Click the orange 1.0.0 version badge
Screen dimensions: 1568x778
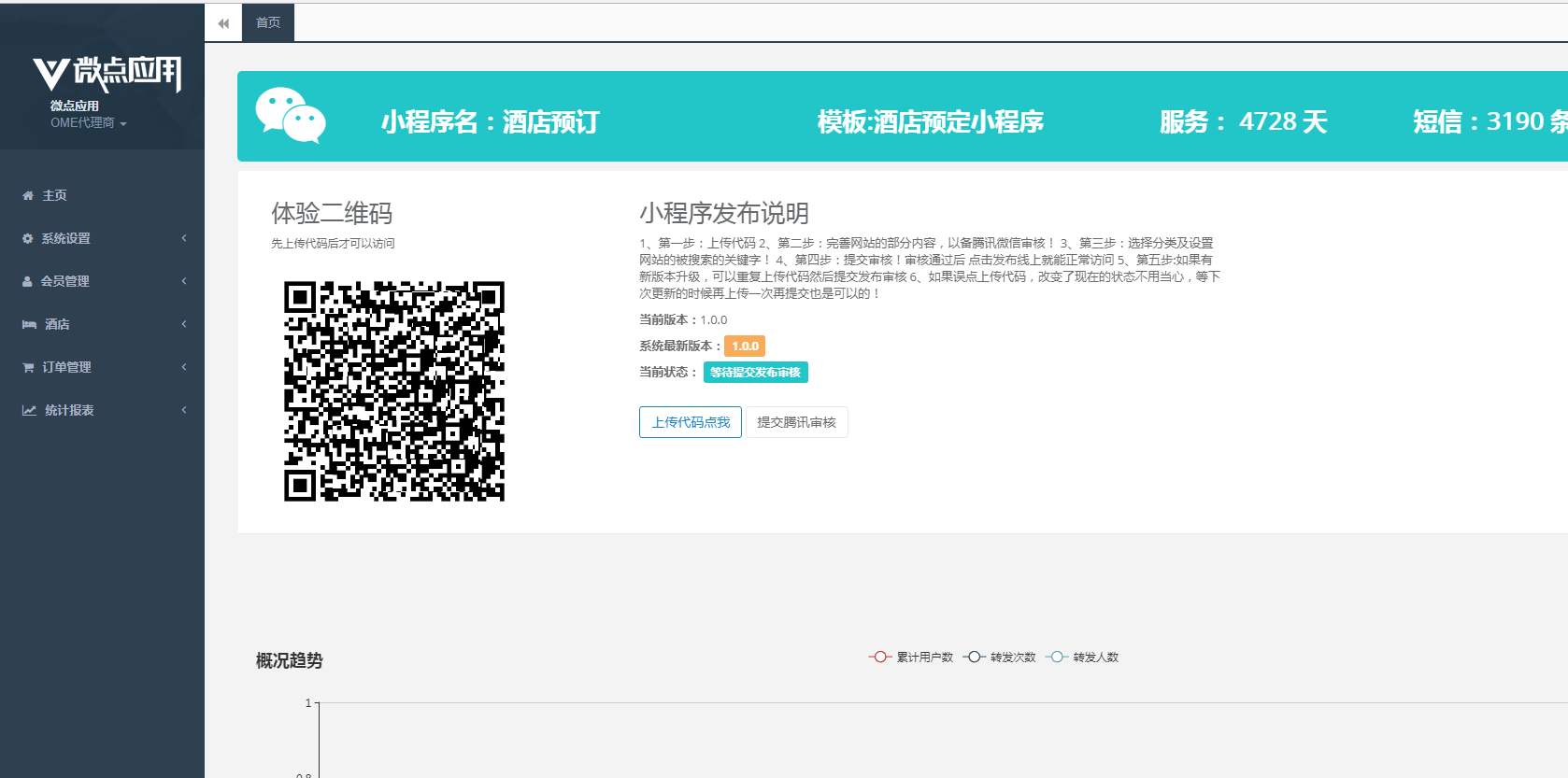745,347
